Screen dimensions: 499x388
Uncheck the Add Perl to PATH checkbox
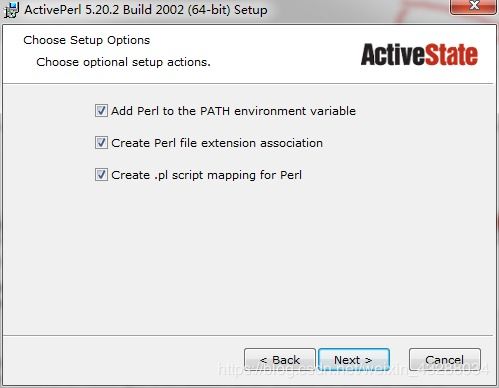click(x=101, y=111)
